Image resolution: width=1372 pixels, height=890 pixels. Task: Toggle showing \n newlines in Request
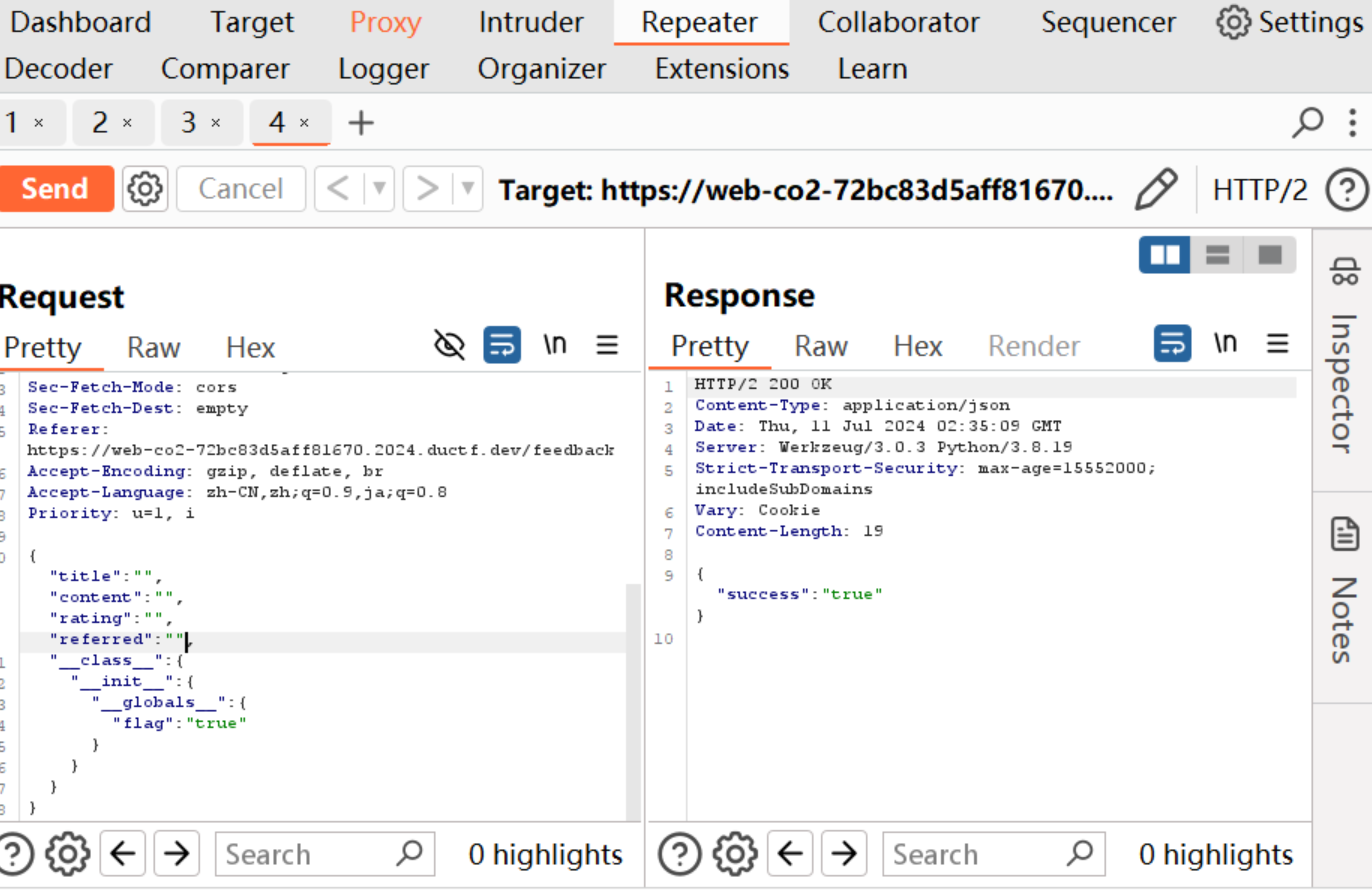click(555, 345)
